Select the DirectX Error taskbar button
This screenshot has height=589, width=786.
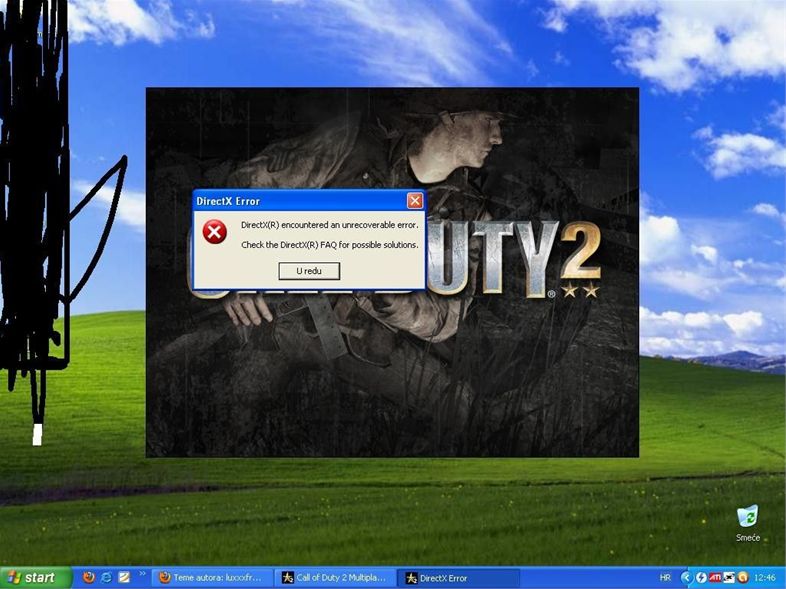coord(458,578)
